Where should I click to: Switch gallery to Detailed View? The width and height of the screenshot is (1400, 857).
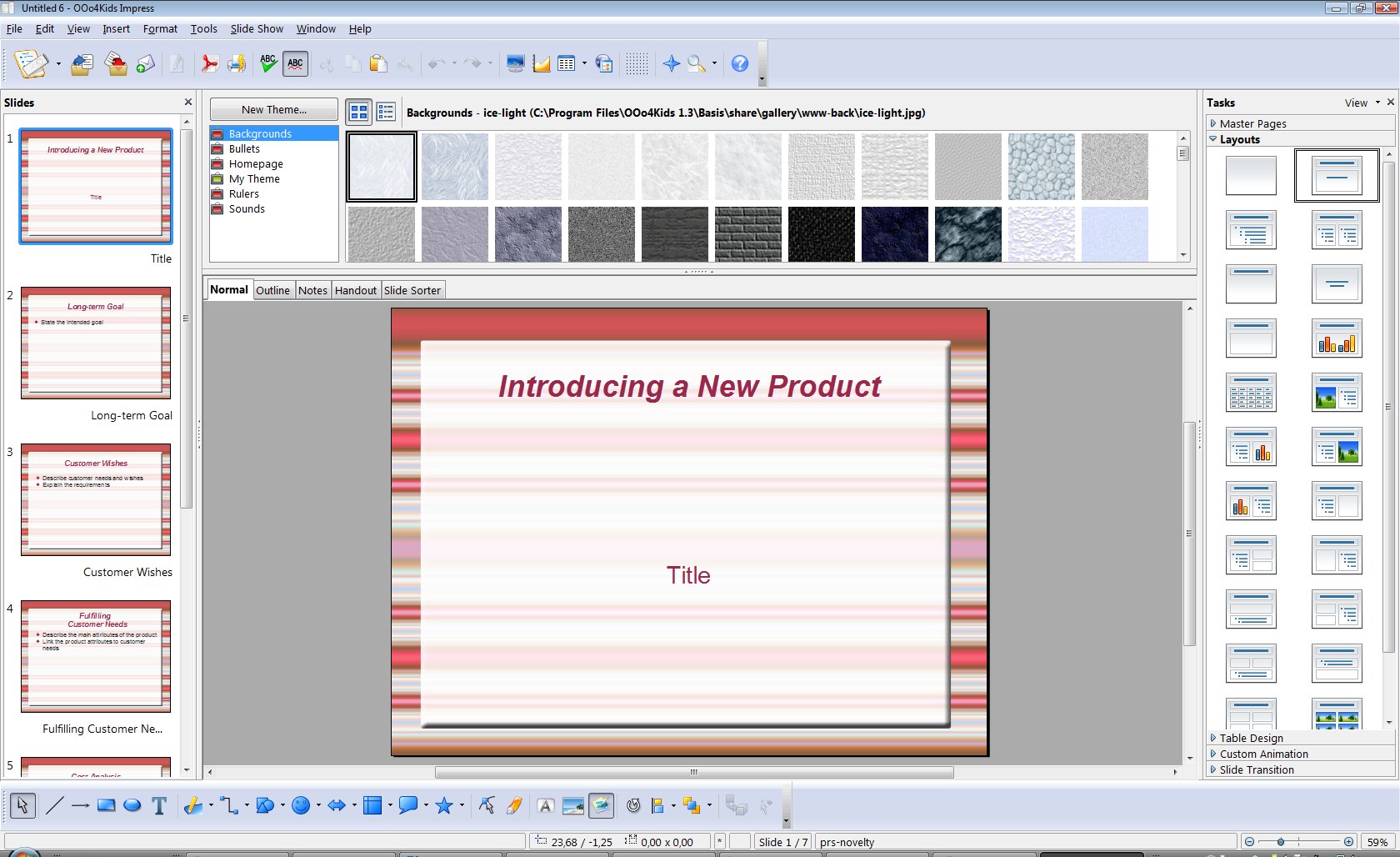coord(386,112)
